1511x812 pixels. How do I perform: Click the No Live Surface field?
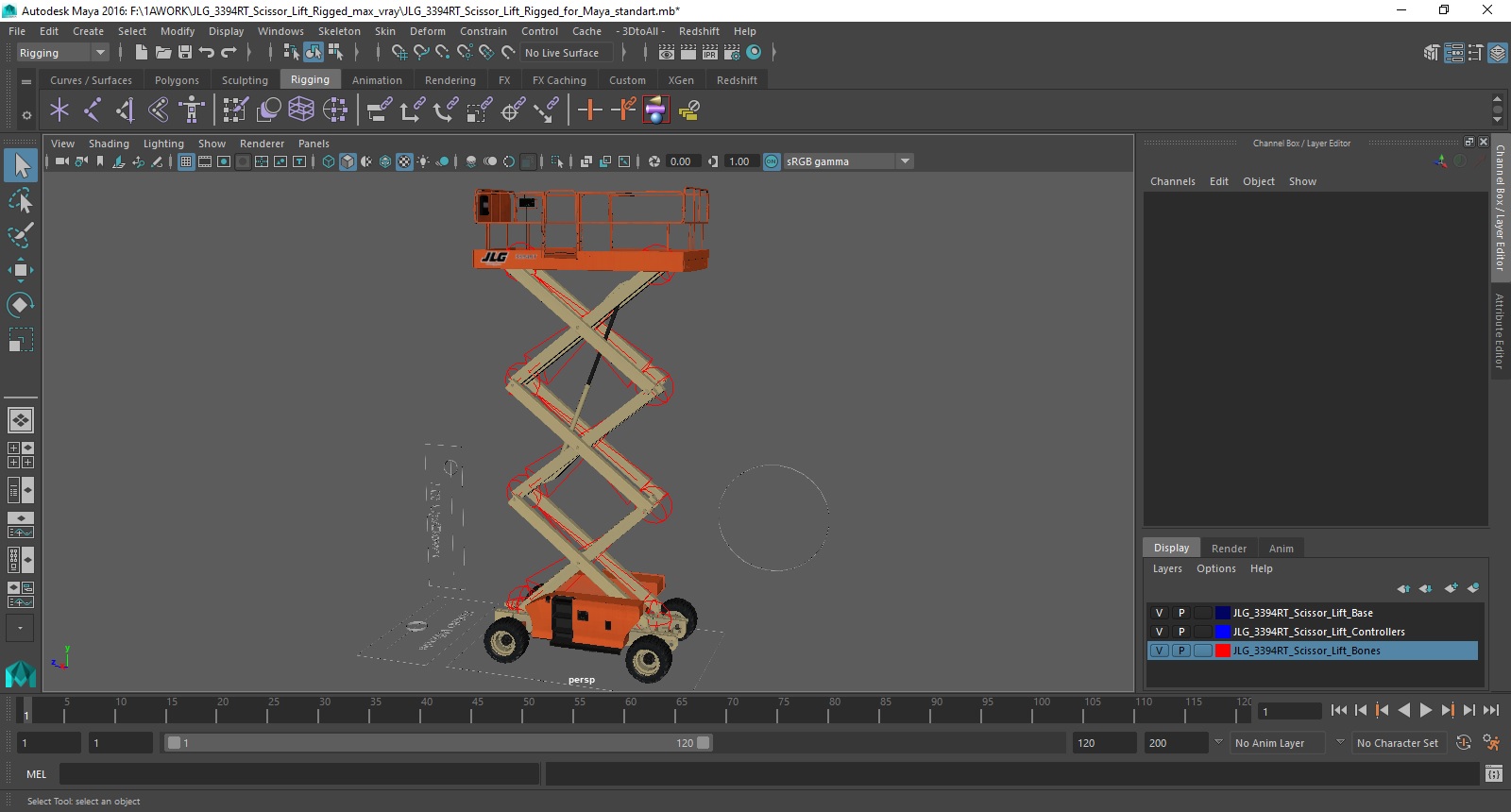pos(567,53)
